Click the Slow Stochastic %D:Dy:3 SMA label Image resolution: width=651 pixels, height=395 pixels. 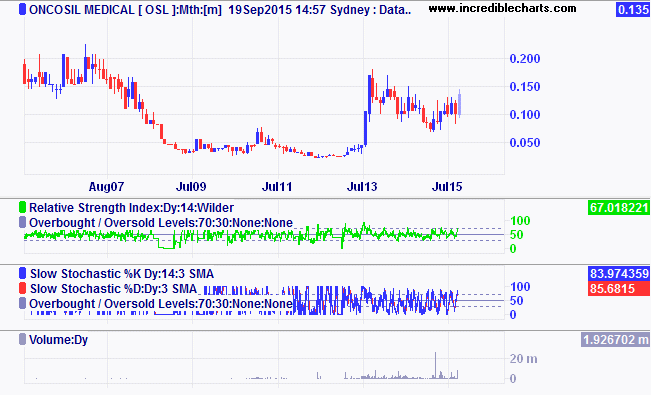pyautogui.click(x=113, y=288)
